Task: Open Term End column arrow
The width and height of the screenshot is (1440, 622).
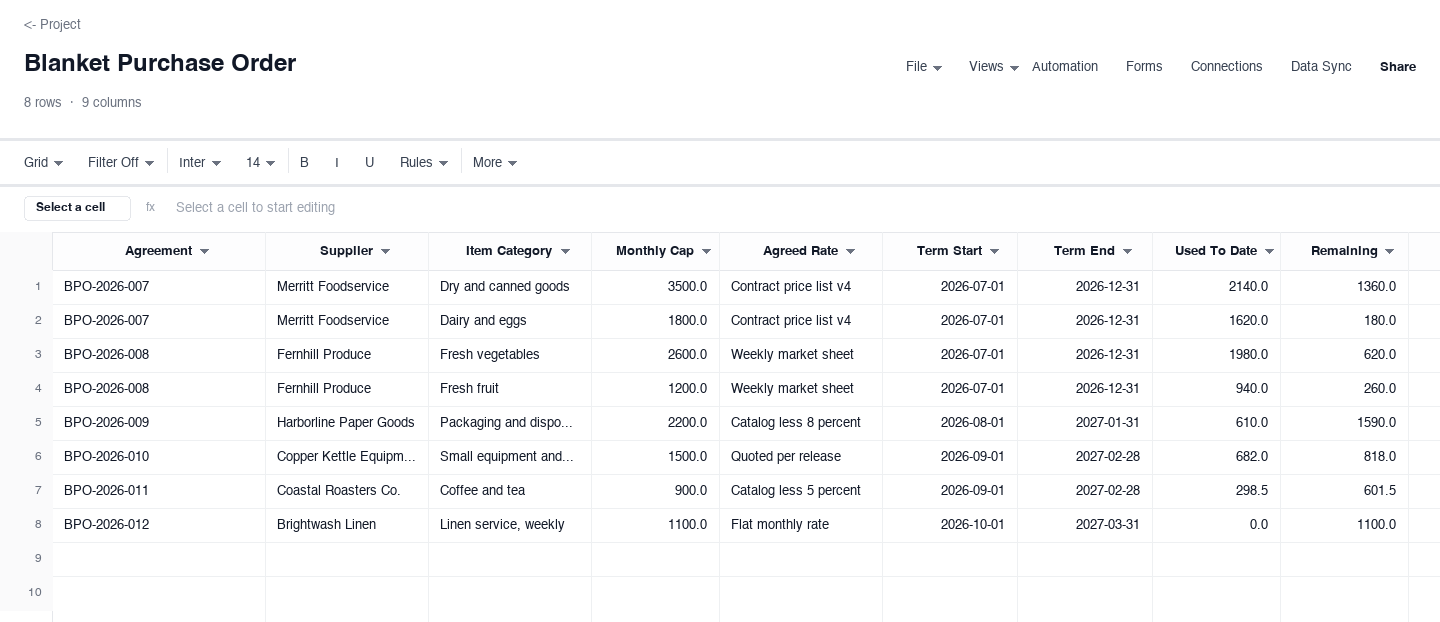Action: 1127,252
